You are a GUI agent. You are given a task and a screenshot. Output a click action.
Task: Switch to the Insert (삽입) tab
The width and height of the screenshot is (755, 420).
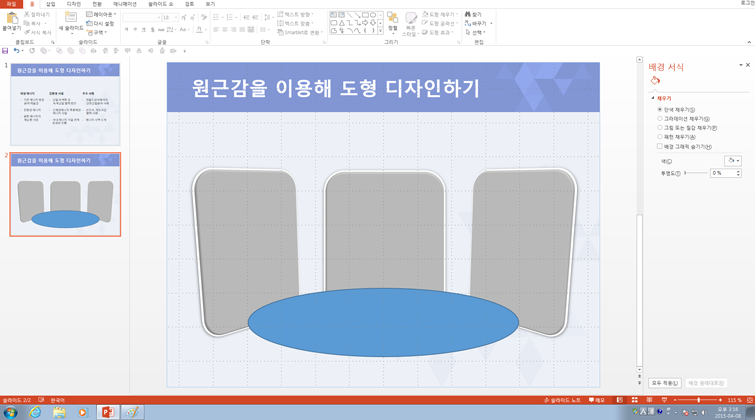(x=51, y=4)
